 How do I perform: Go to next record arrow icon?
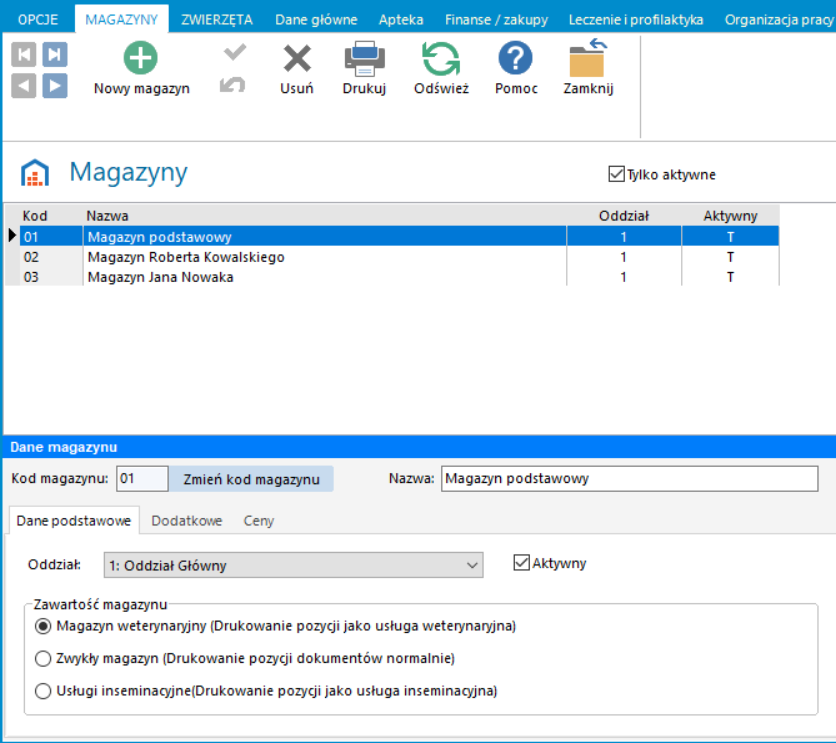[x=55, y=86]
